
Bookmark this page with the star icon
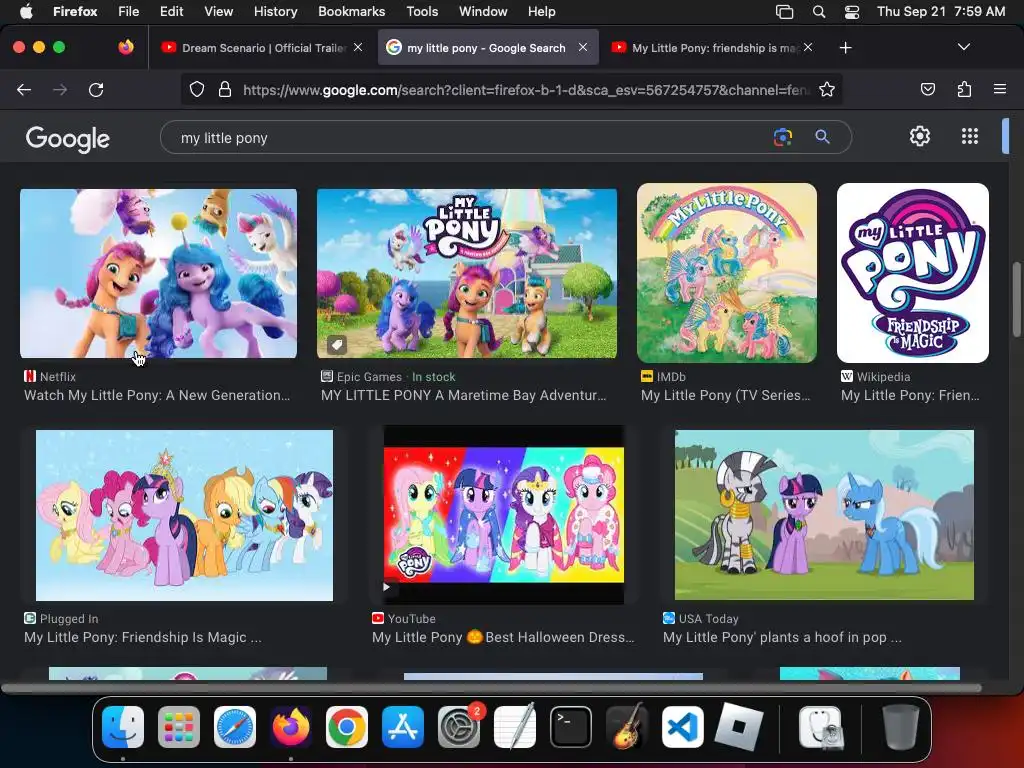(827, 89)
